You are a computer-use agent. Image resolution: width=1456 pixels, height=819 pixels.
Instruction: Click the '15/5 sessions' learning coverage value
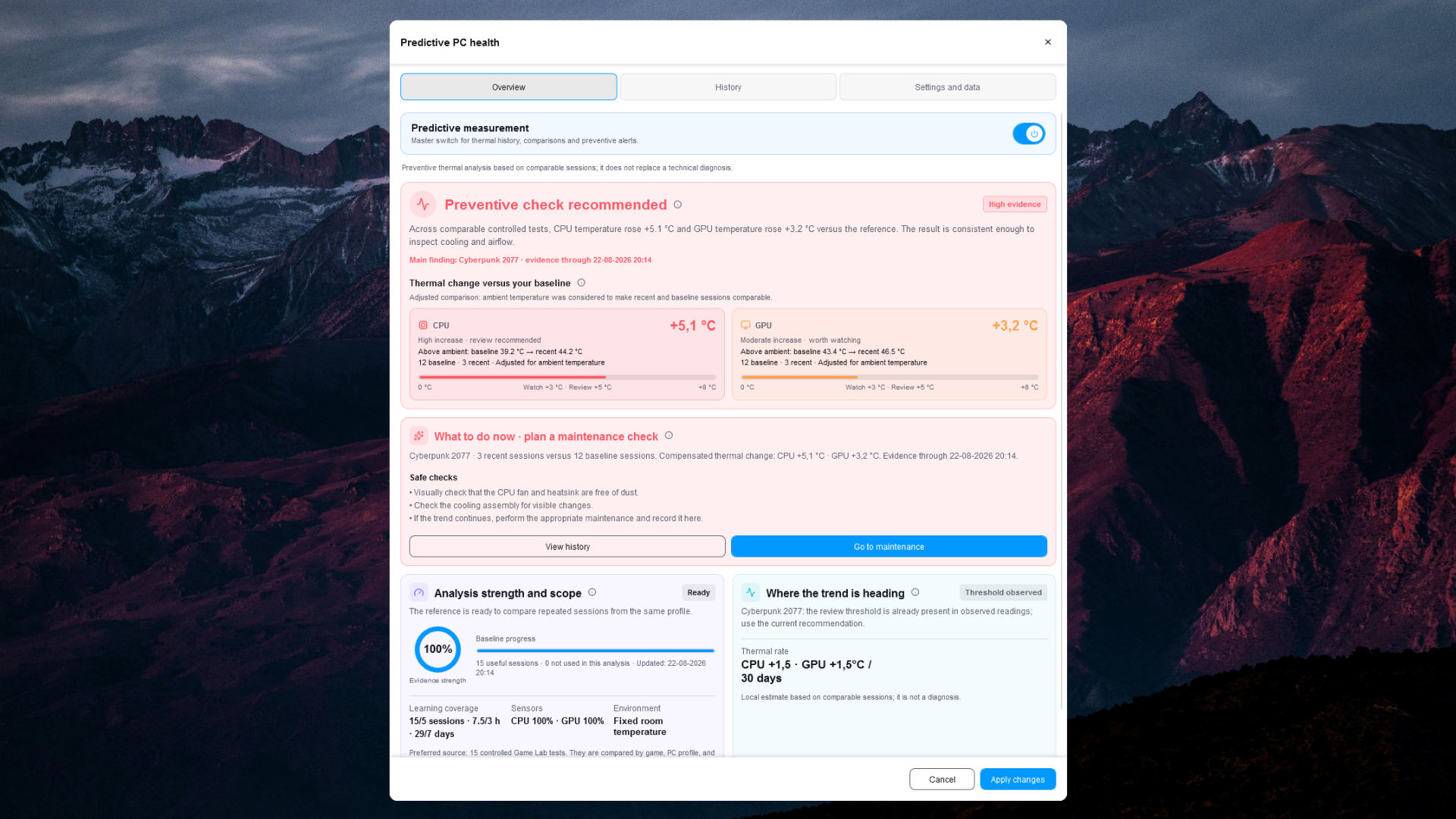(454, 727)
